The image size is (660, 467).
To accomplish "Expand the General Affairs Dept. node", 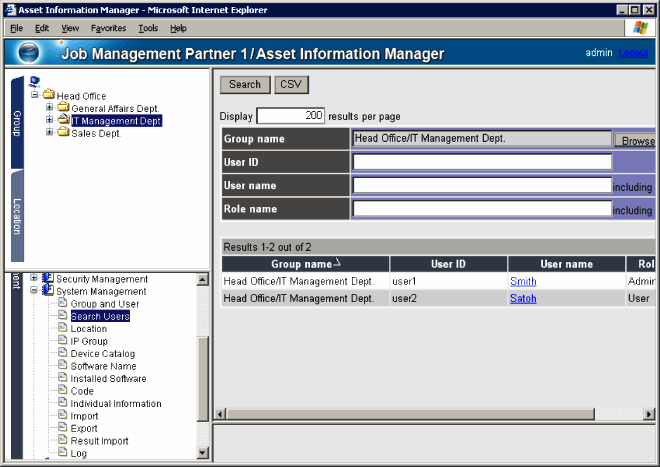I will tap(50, 108).
